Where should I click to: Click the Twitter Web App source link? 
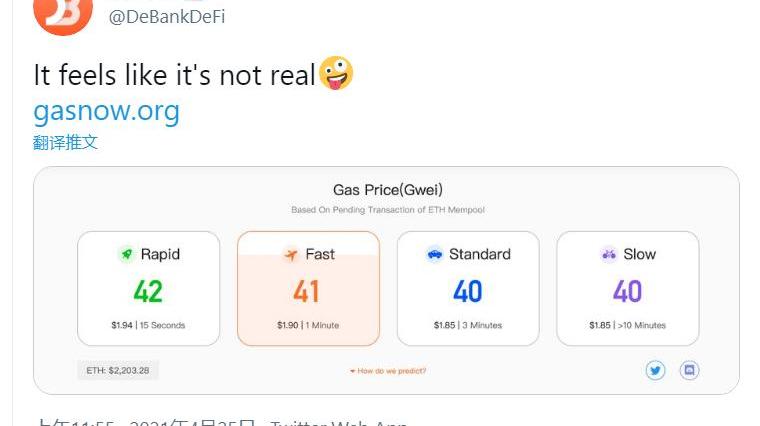pos(338,423)
